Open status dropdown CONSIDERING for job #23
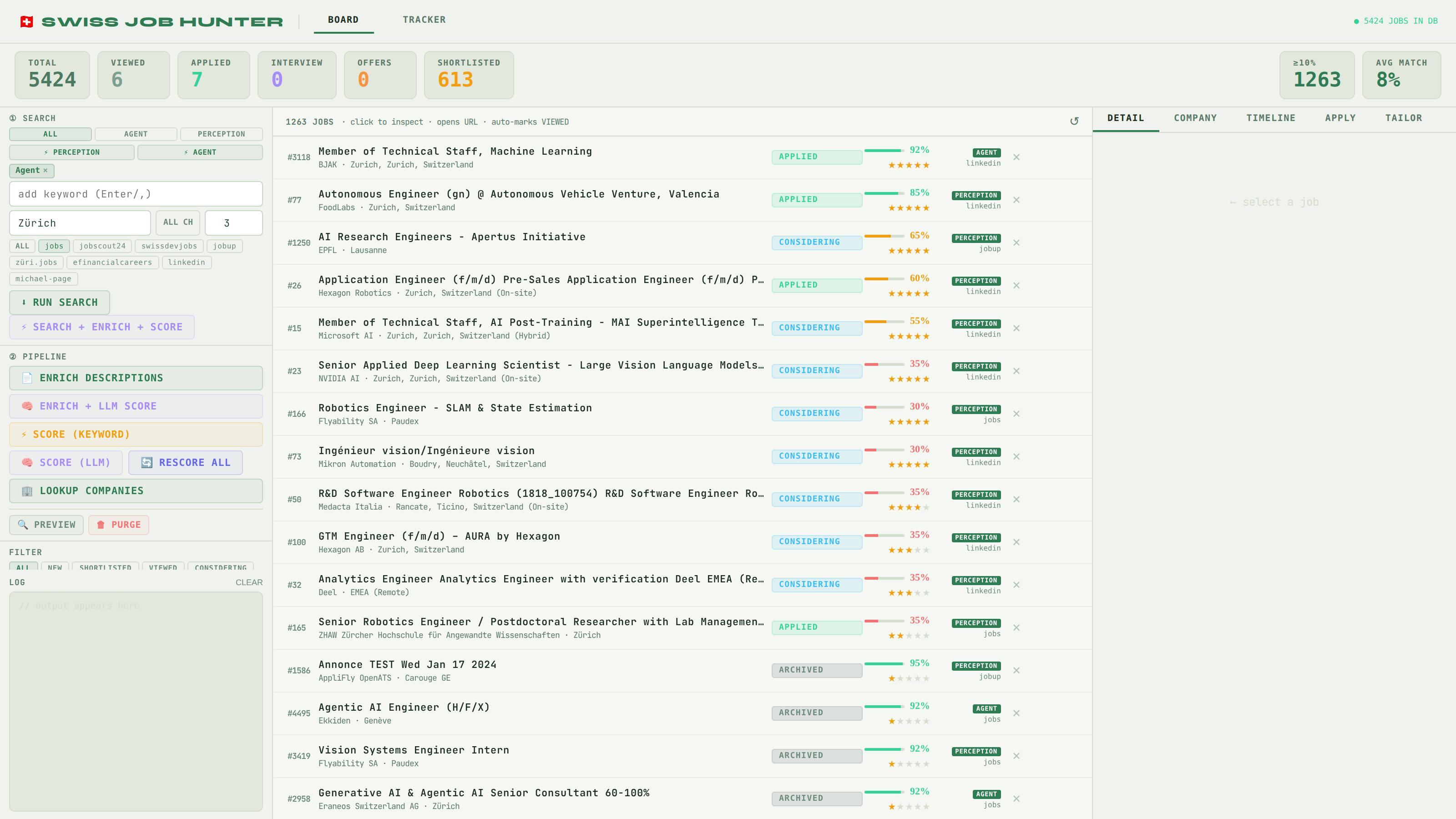Image resolution: width=1456 pixels, height=819 pixels. (x=817, y=371)
